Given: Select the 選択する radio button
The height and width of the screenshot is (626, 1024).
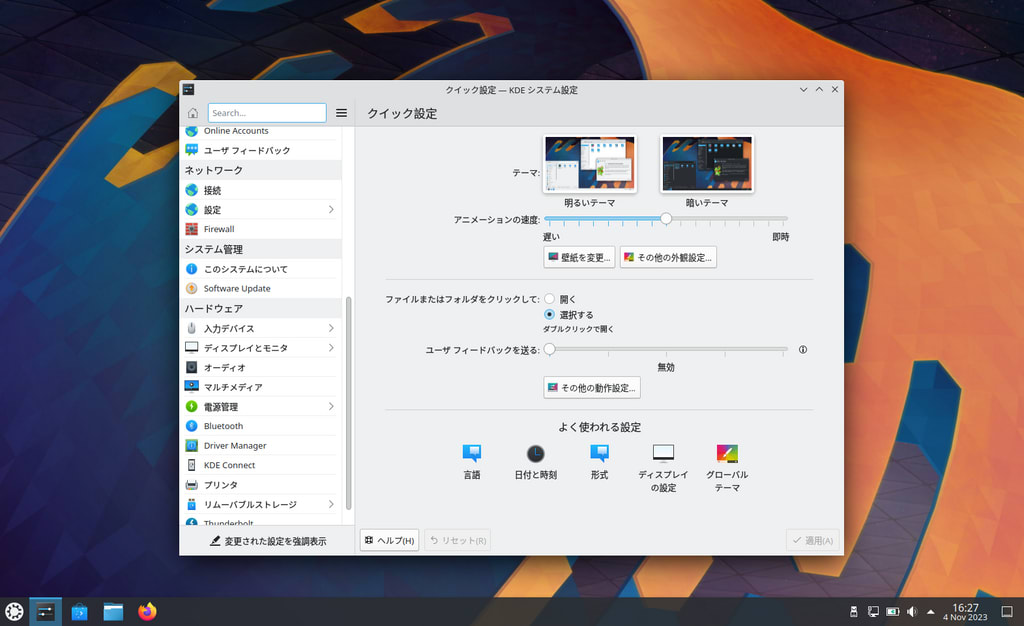Looking at the screenshot, I should pos(549,315).
